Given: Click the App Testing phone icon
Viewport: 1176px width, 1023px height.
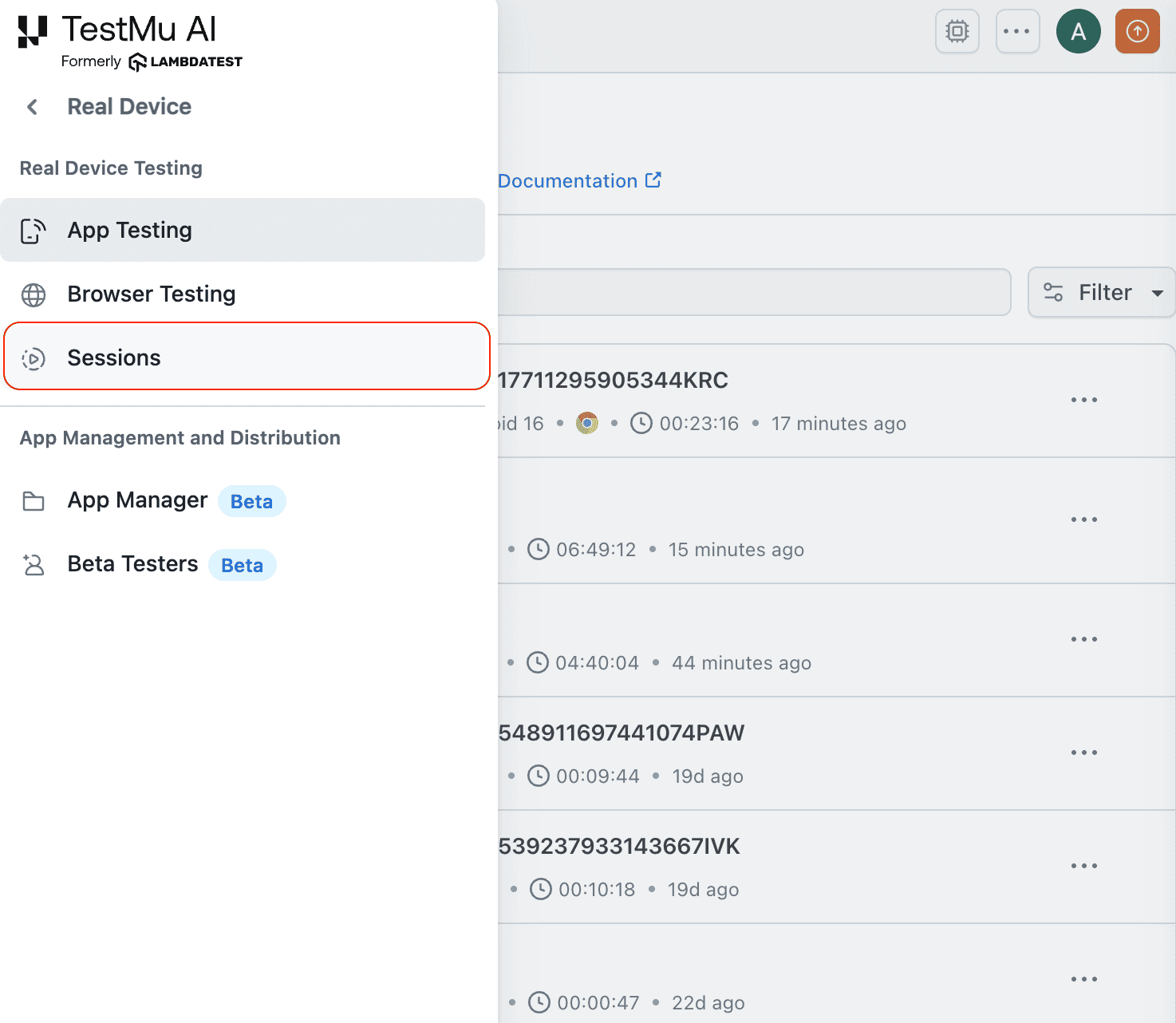Looking at the screenshot, I should tap(34, 231).
